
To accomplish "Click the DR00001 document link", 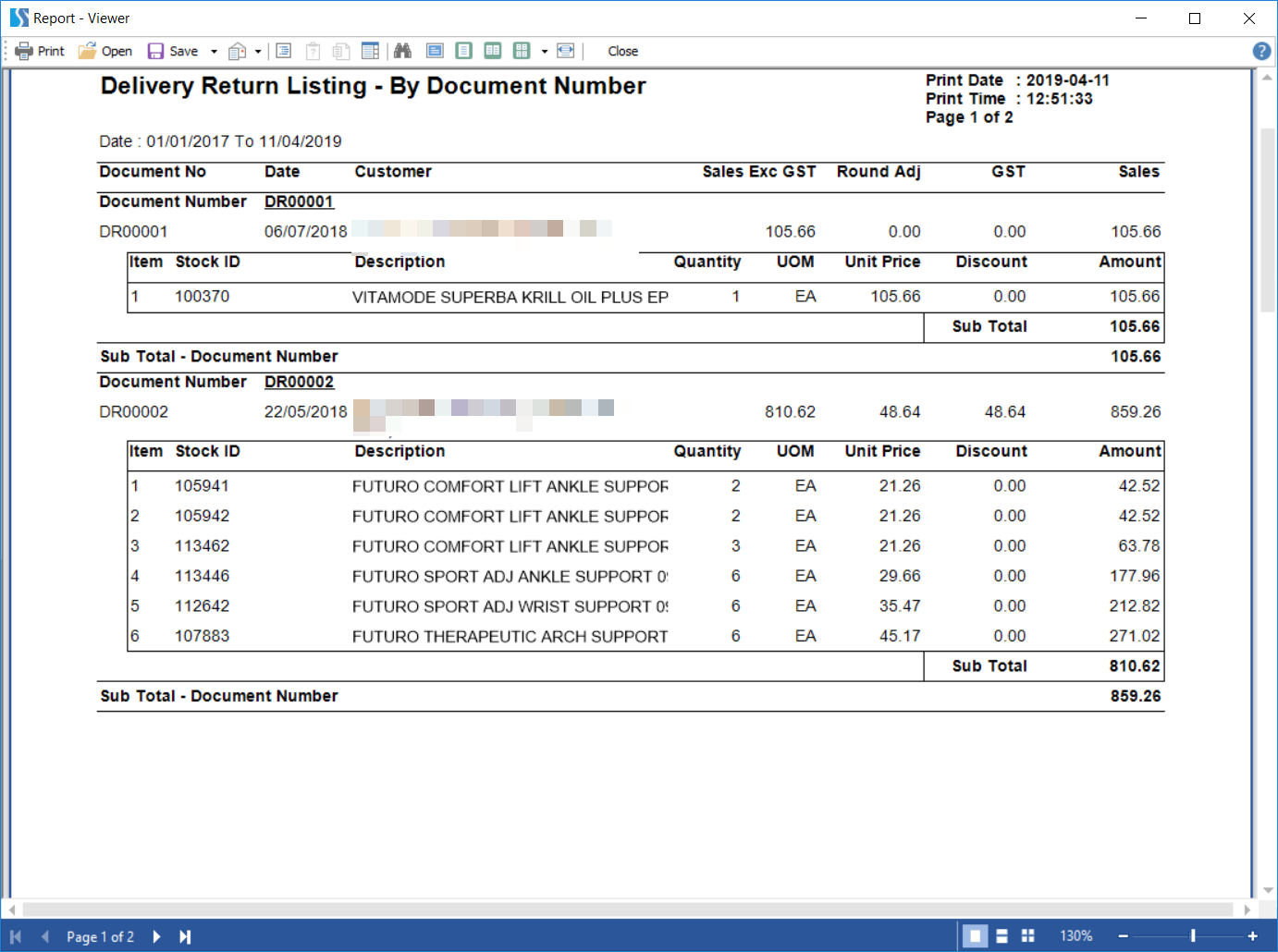I will pyautogui.click(x=299, y=201).
